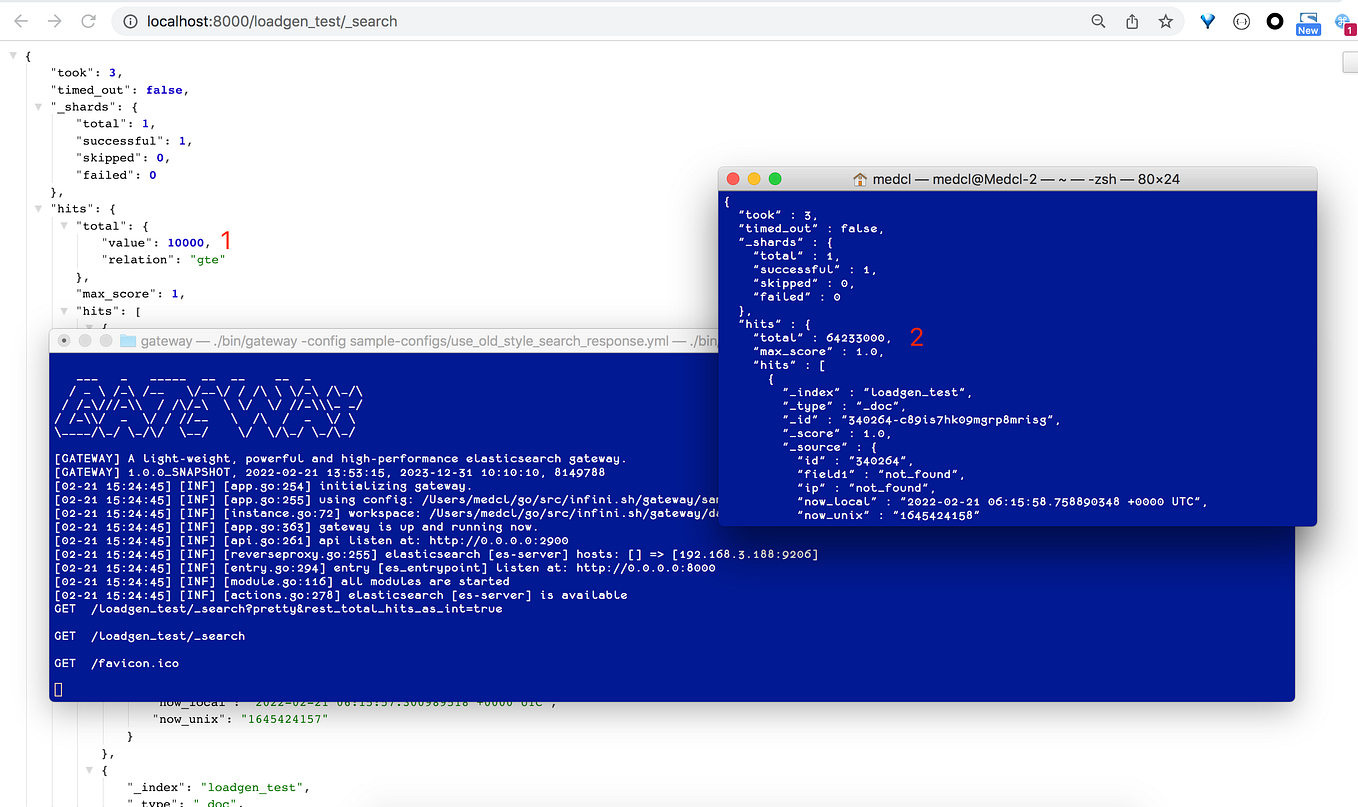Click the magnifier zoom icon
The width and height of the screenshot is (1358, 807).
point(1098,20)
